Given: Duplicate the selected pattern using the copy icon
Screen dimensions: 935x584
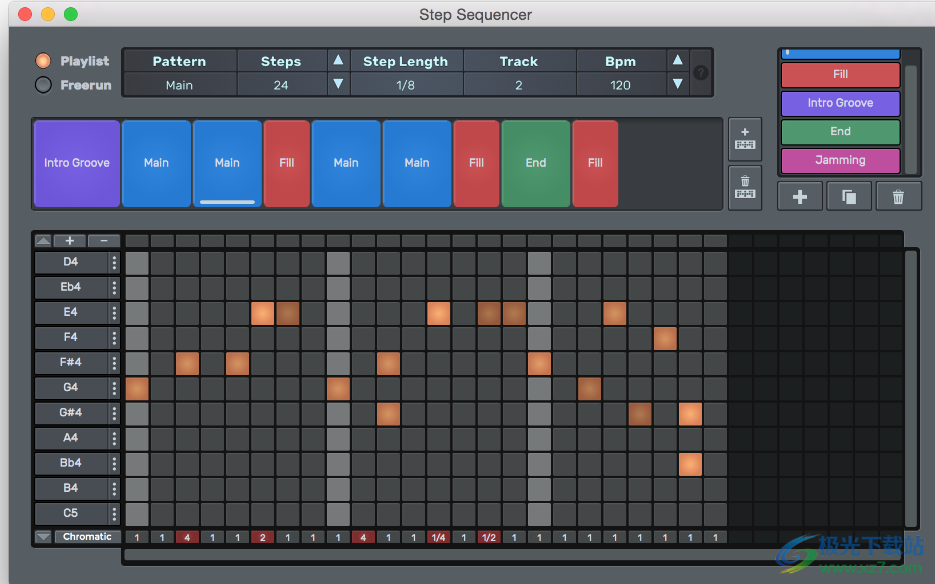Looking at the screenshot, I should 848,196.
